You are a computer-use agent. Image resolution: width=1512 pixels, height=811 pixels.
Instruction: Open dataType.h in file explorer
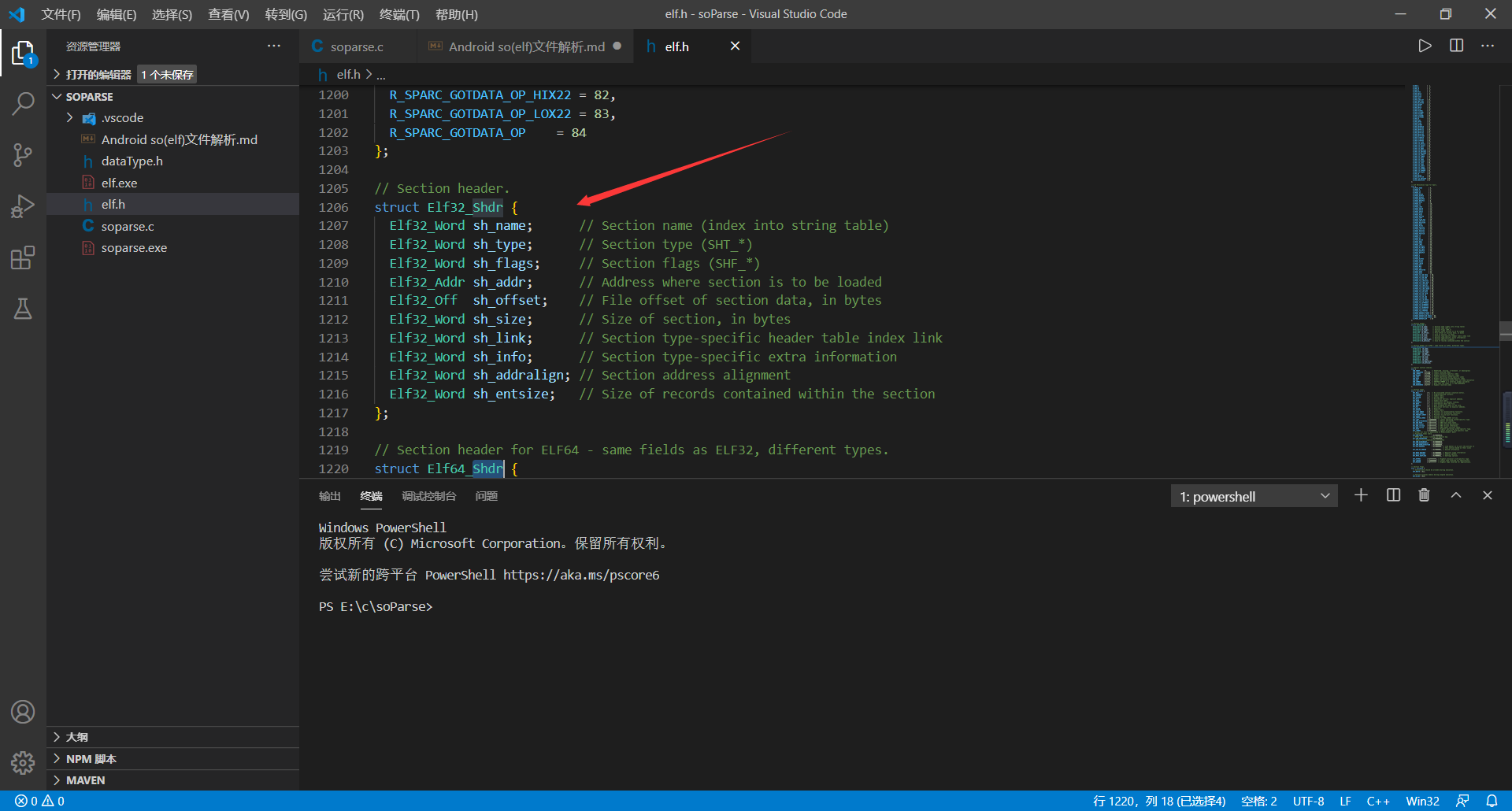173,161
